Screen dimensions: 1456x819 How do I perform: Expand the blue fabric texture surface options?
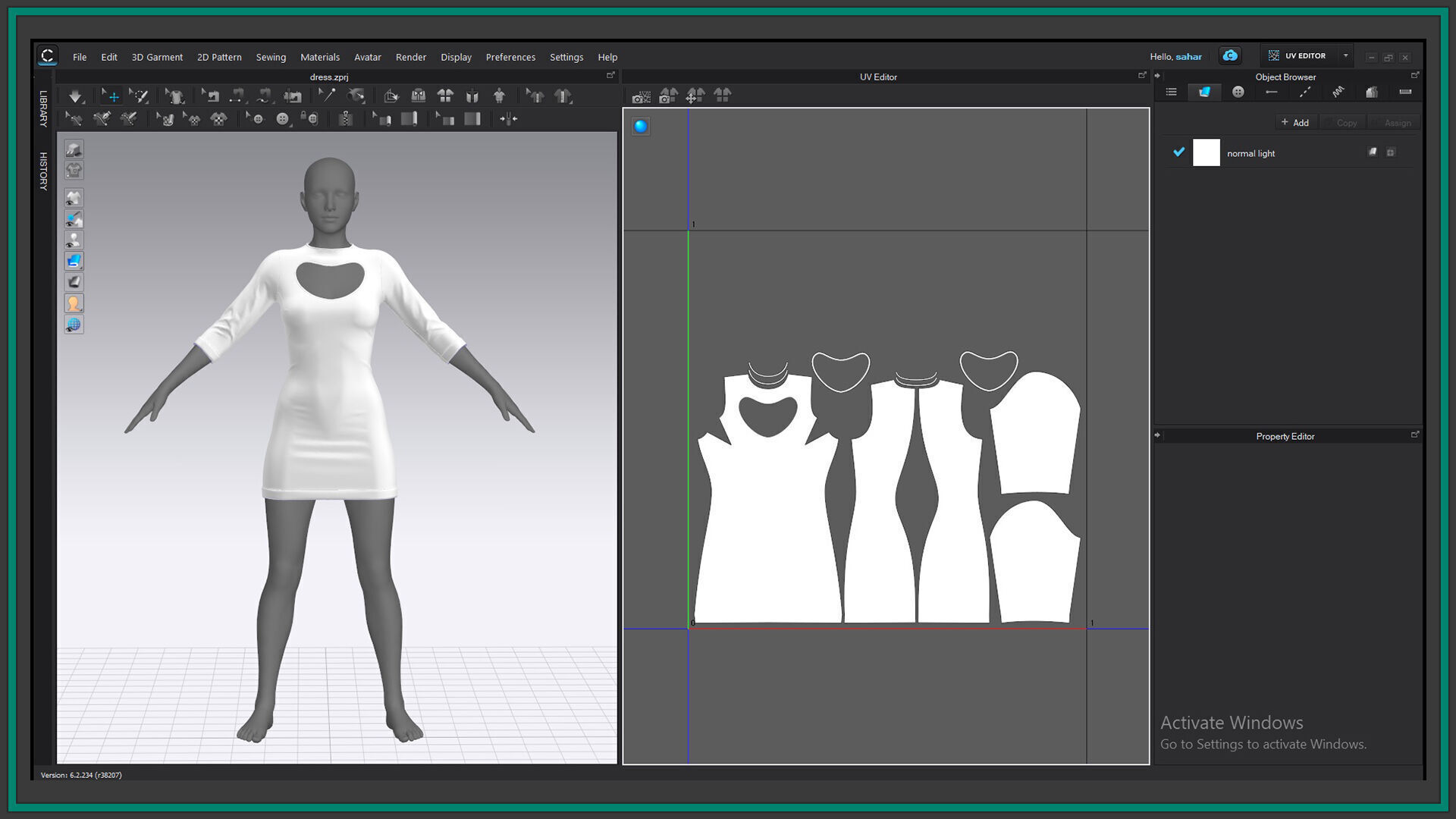(74, 262)
